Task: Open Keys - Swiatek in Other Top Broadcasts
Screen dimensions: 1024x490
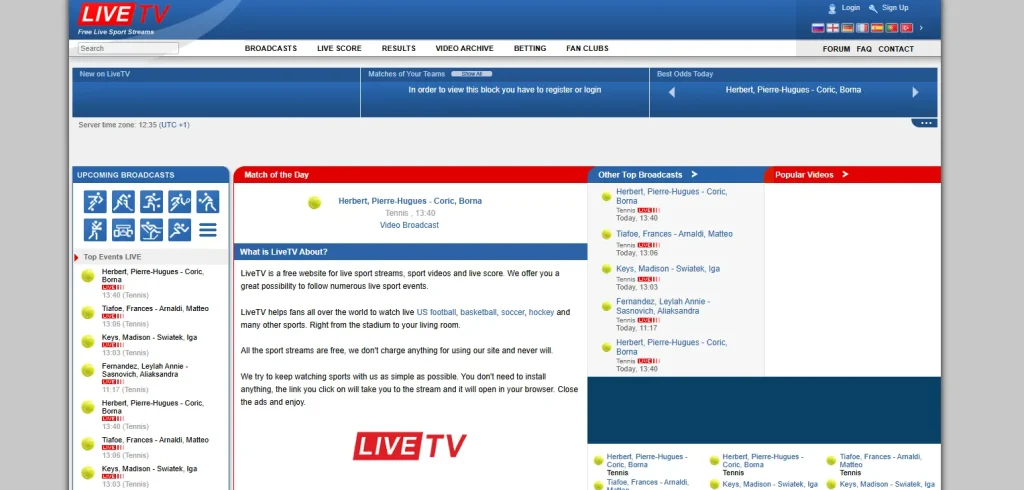Action: (x=668, y=269)
